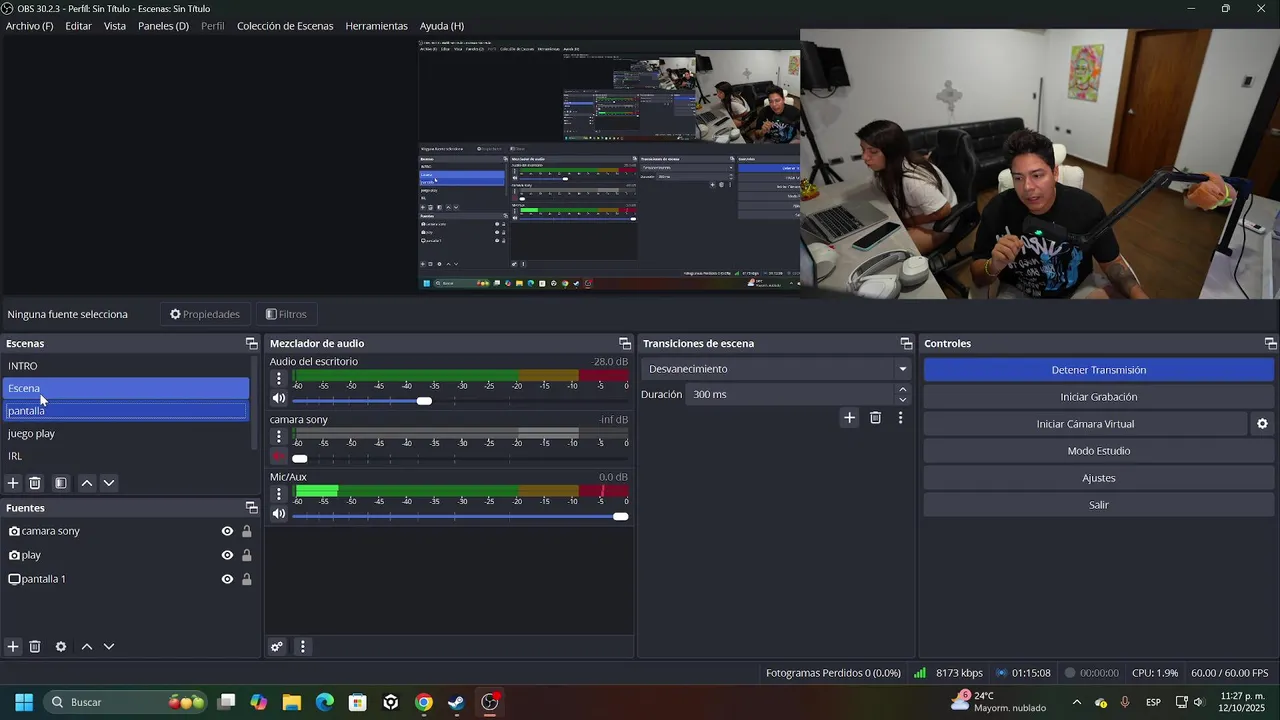Lock the camara sony source
Screen dimensions: 1280x720
(246, 531)
